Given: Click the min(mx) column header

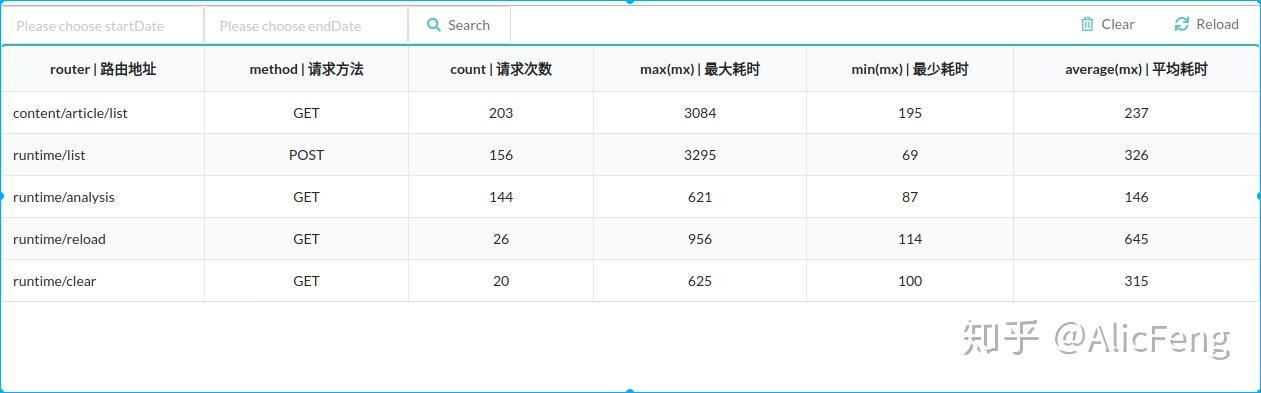Looking at the screenshot, I should coord(910,69).
